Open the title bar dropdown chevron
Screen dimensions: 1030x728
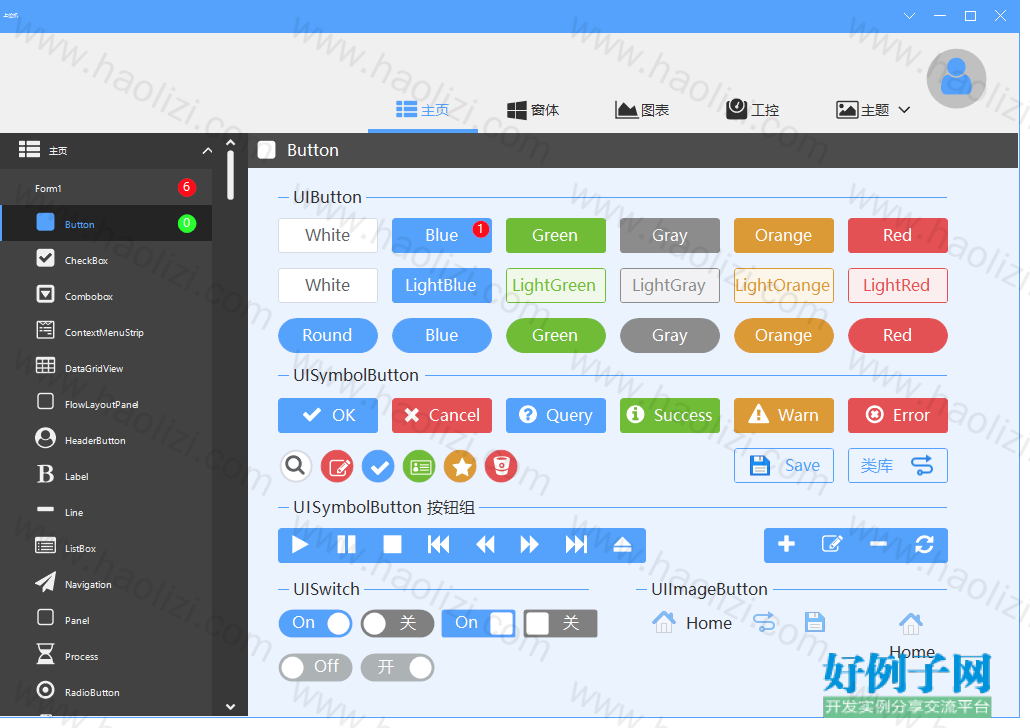tap(909, 16)
